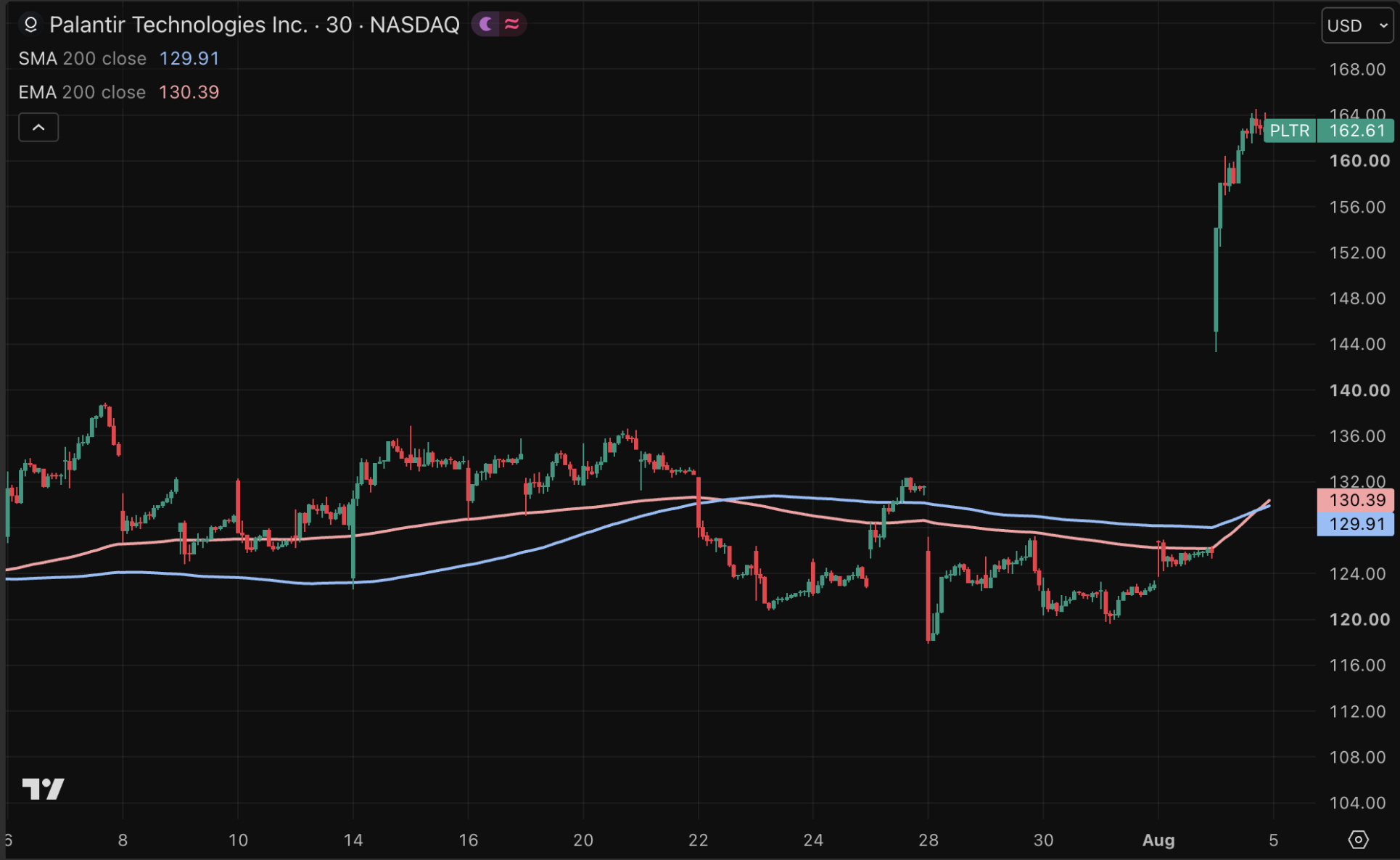The image size is (1400, 860).
Task: Click the 168.00 price scale label
Action: [1357, 70]
